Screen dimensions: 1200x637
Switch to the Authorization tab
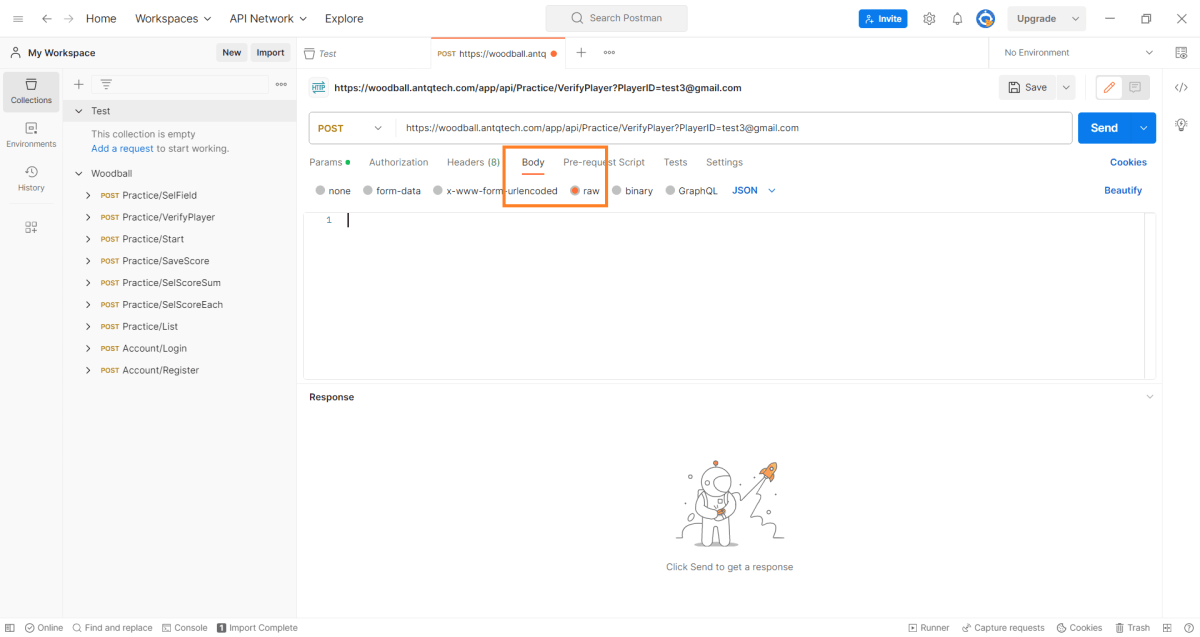(x=399, y=162)
